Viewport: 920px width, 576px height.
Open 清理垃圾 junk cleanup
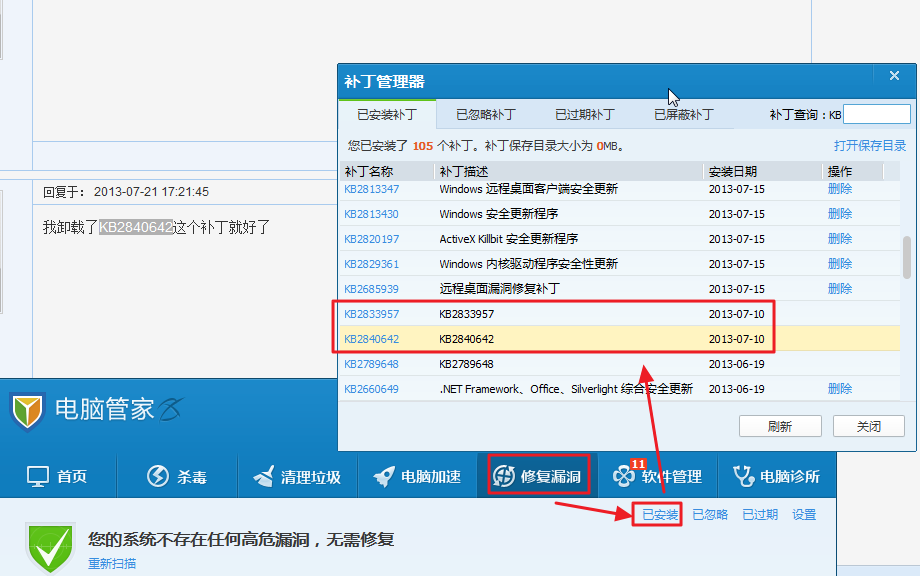297,476
